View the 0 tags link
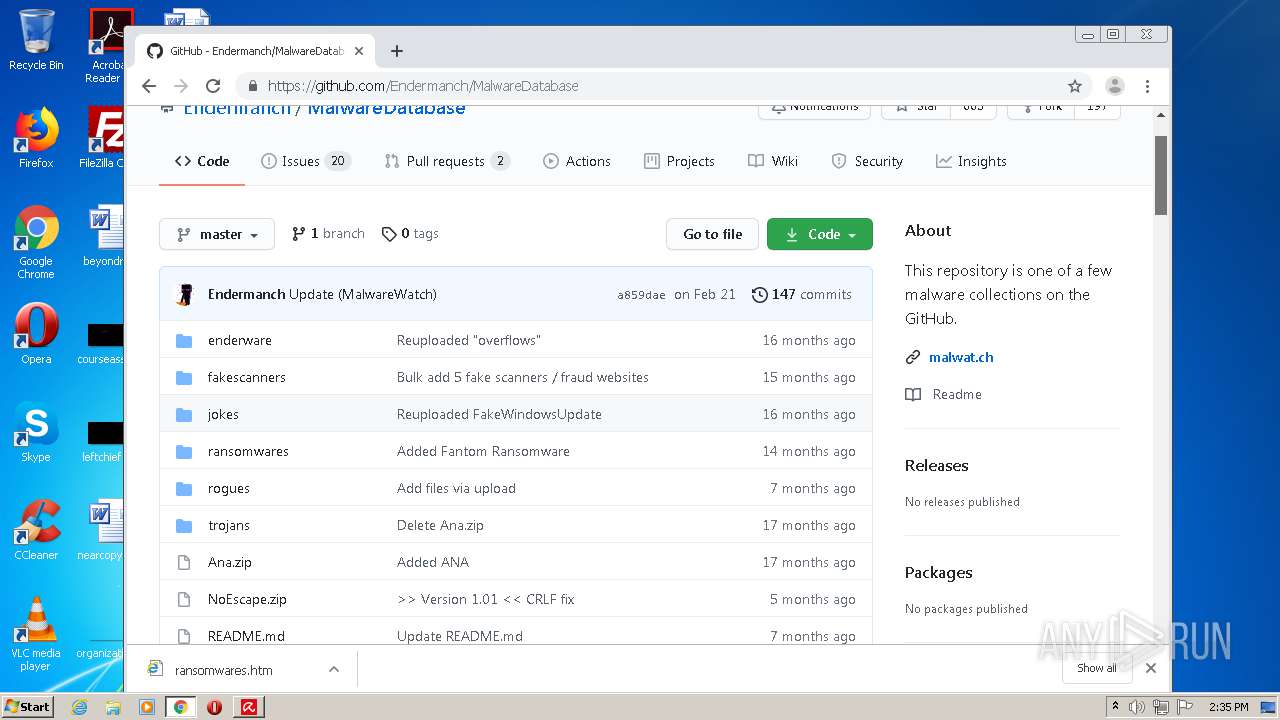Image resolution: width=1280 pixels, height=720 pixels. pos(410,233)
